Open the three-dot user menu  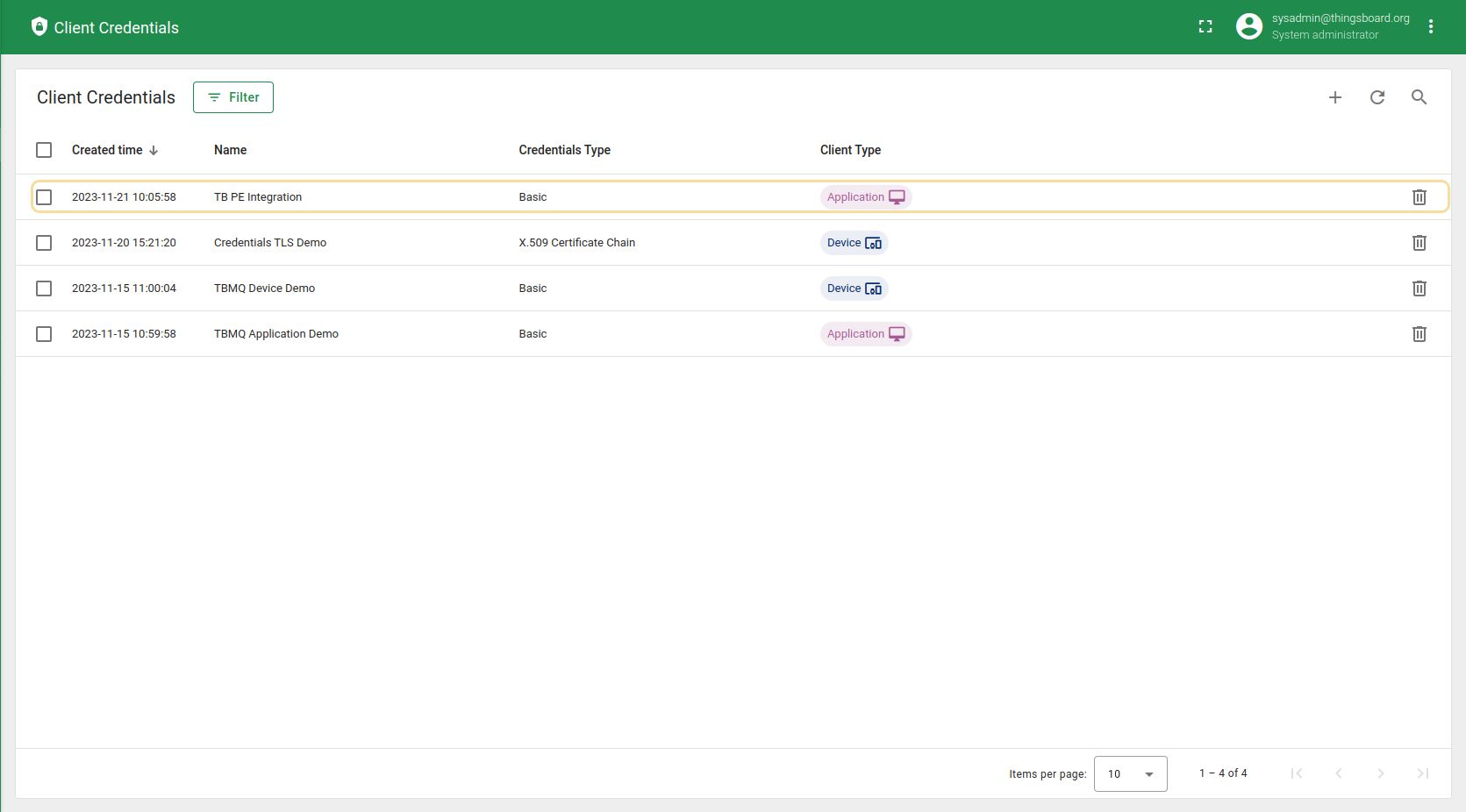[x=1430, y=27]
